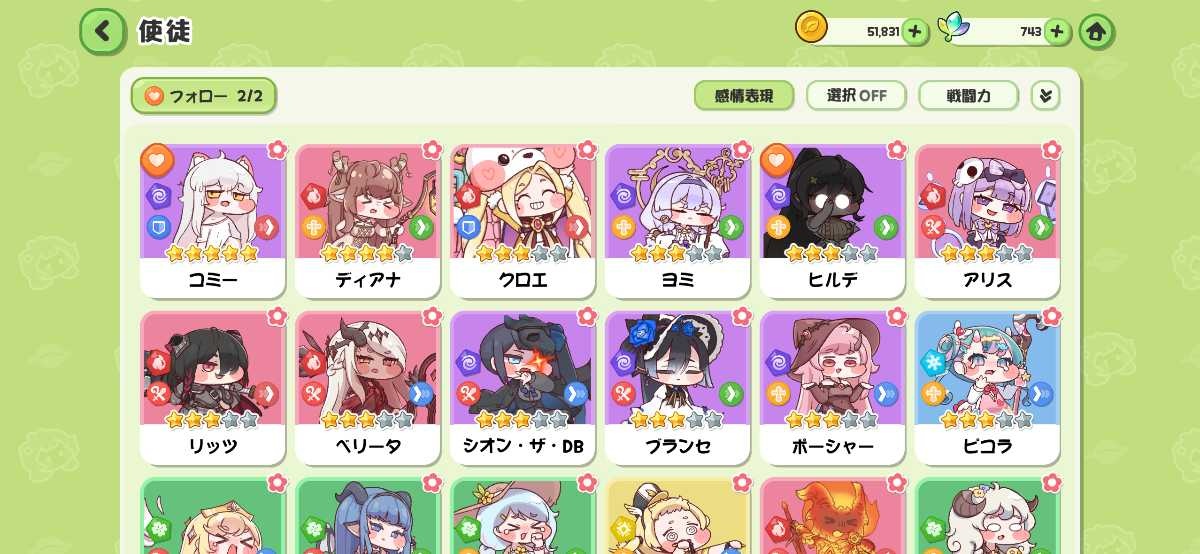Add more crystal currency with plus button

coord(1057,32)
